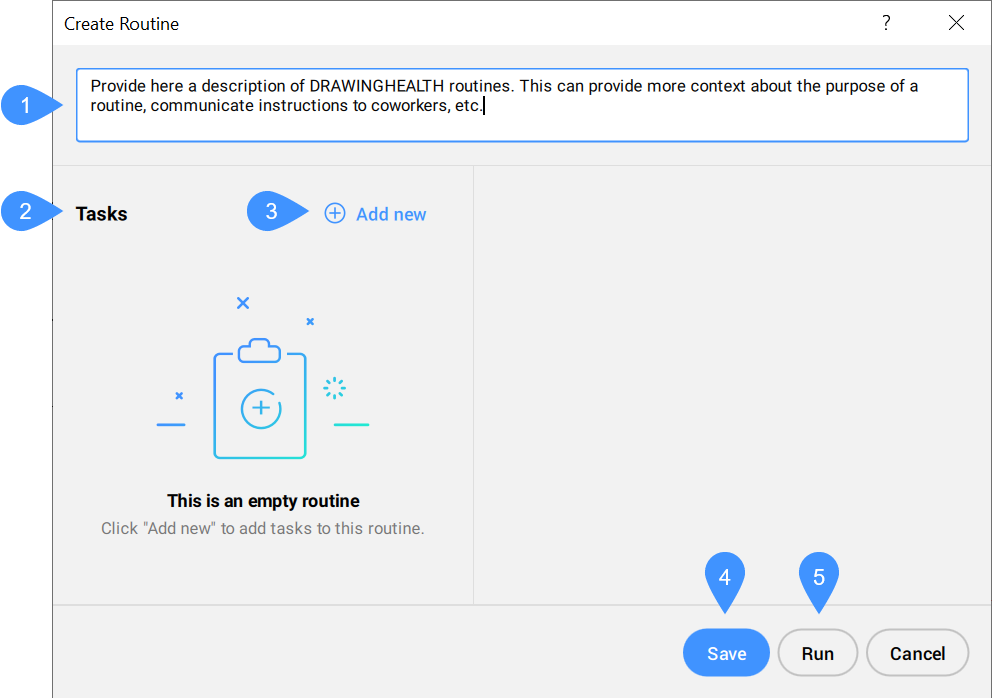Cancel creating the routine
Screen dimensions: 992x698
917,654
